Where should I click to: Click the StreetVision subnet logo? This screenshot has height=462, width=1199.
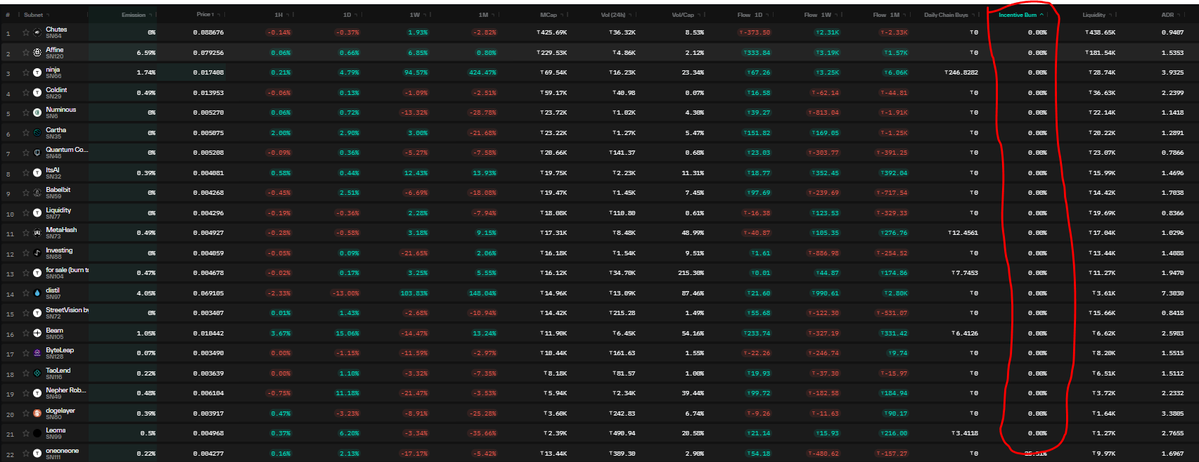[x=37, y=313]
